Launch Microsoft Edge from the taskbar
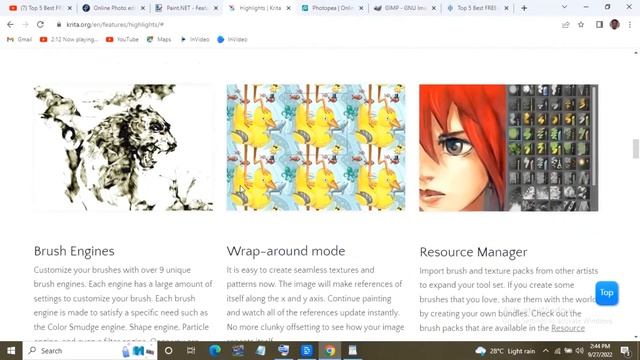The image size is (640, 360). point(215,351)
